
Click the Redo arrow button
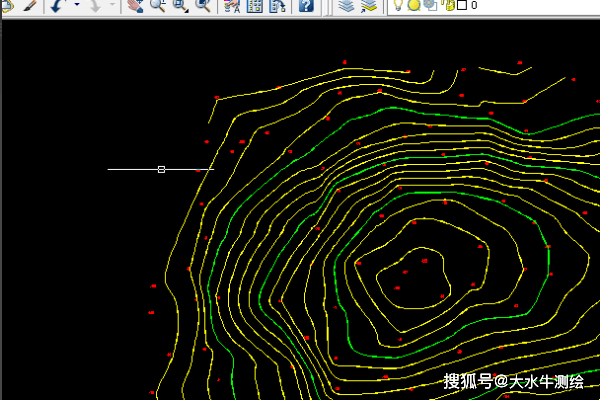tap(94, 6)
